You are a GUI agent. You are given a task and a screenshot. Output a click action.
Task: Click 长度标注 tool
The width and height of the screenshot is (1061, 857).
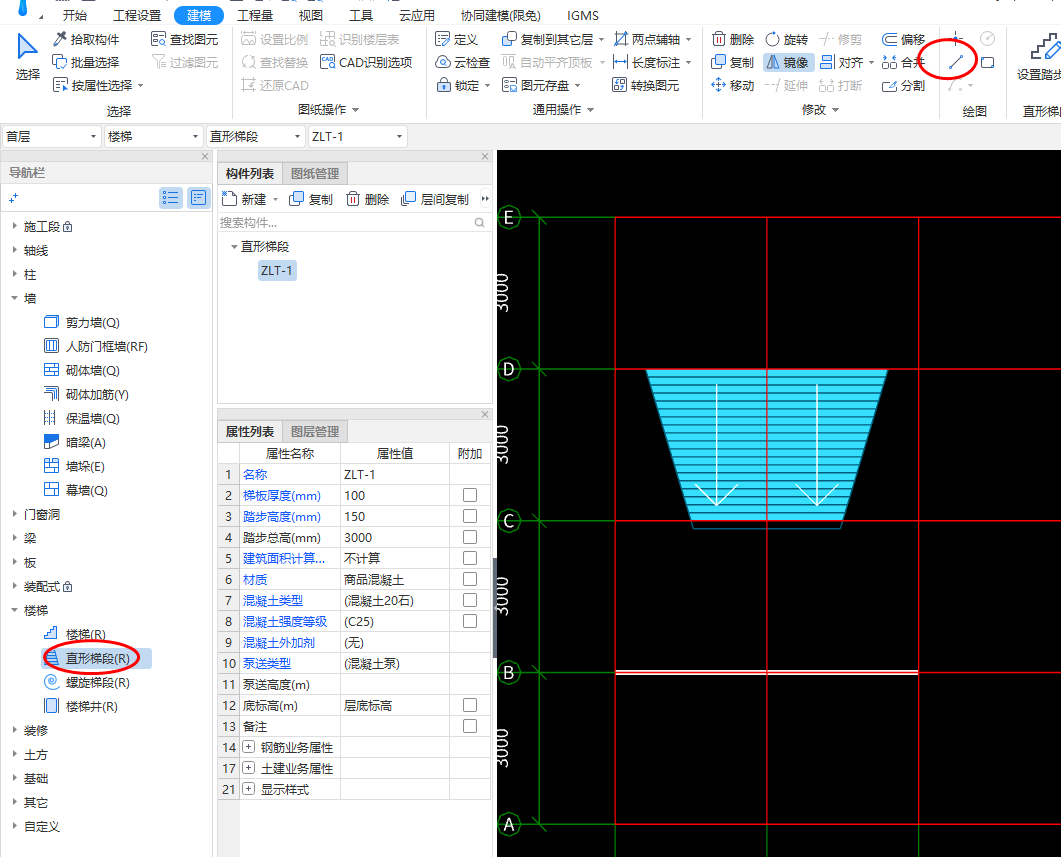coord(652,62)
